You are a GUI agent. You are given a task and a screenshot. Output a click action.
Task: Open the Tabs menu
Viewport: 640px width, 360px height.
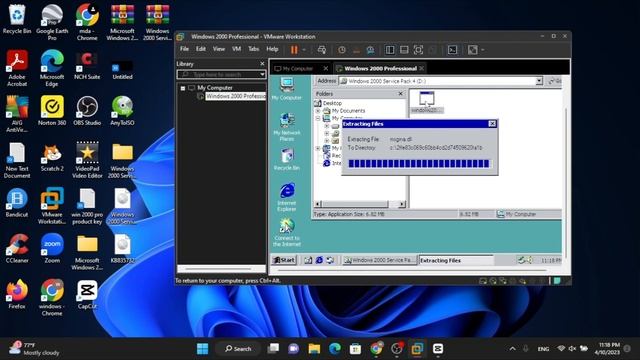coord(253,49)
